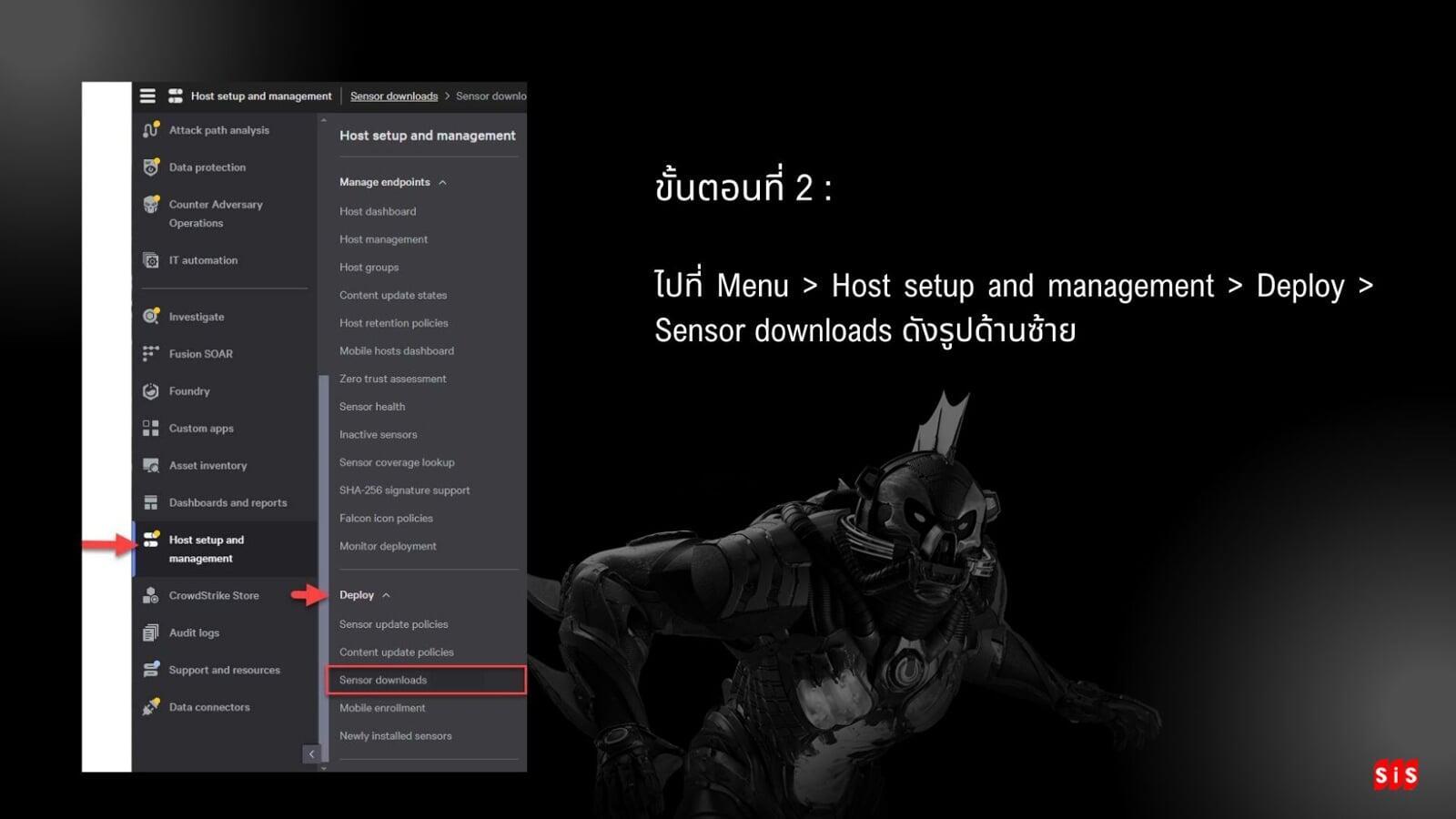Image resolution: width=1456 pixels, height=819 pixels.
Task: Open Falcon icon policies link
Action: [386, 519]
